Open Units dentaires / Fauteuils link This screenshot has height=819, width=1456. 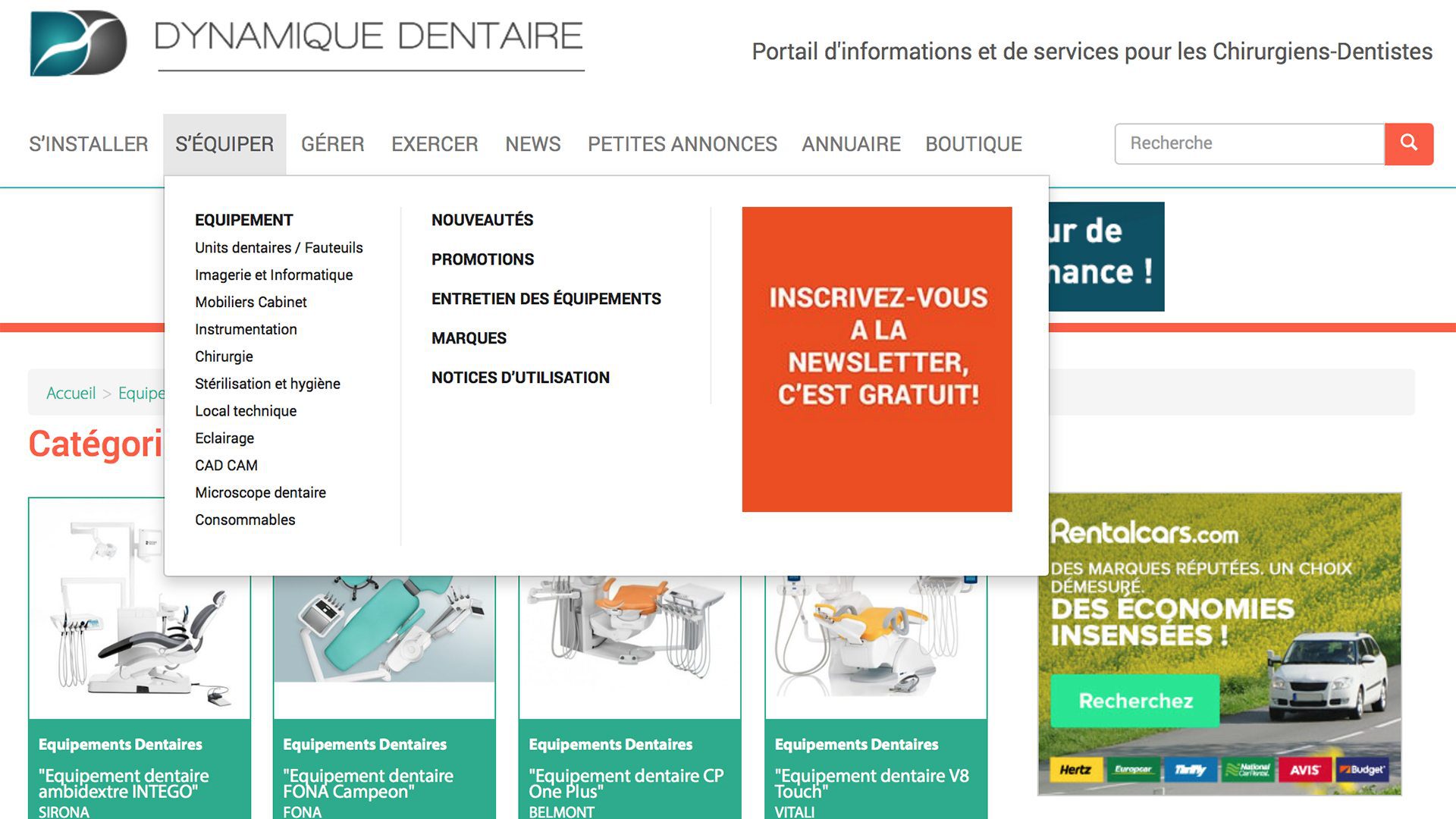click(278, 248)
